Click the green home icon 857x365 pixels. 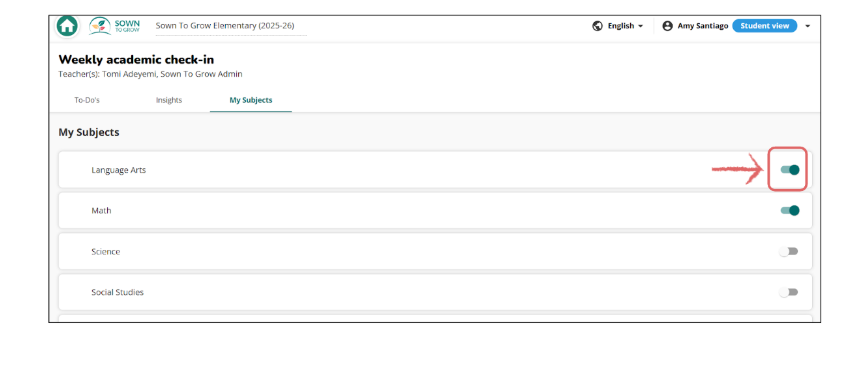pos(67,26)
